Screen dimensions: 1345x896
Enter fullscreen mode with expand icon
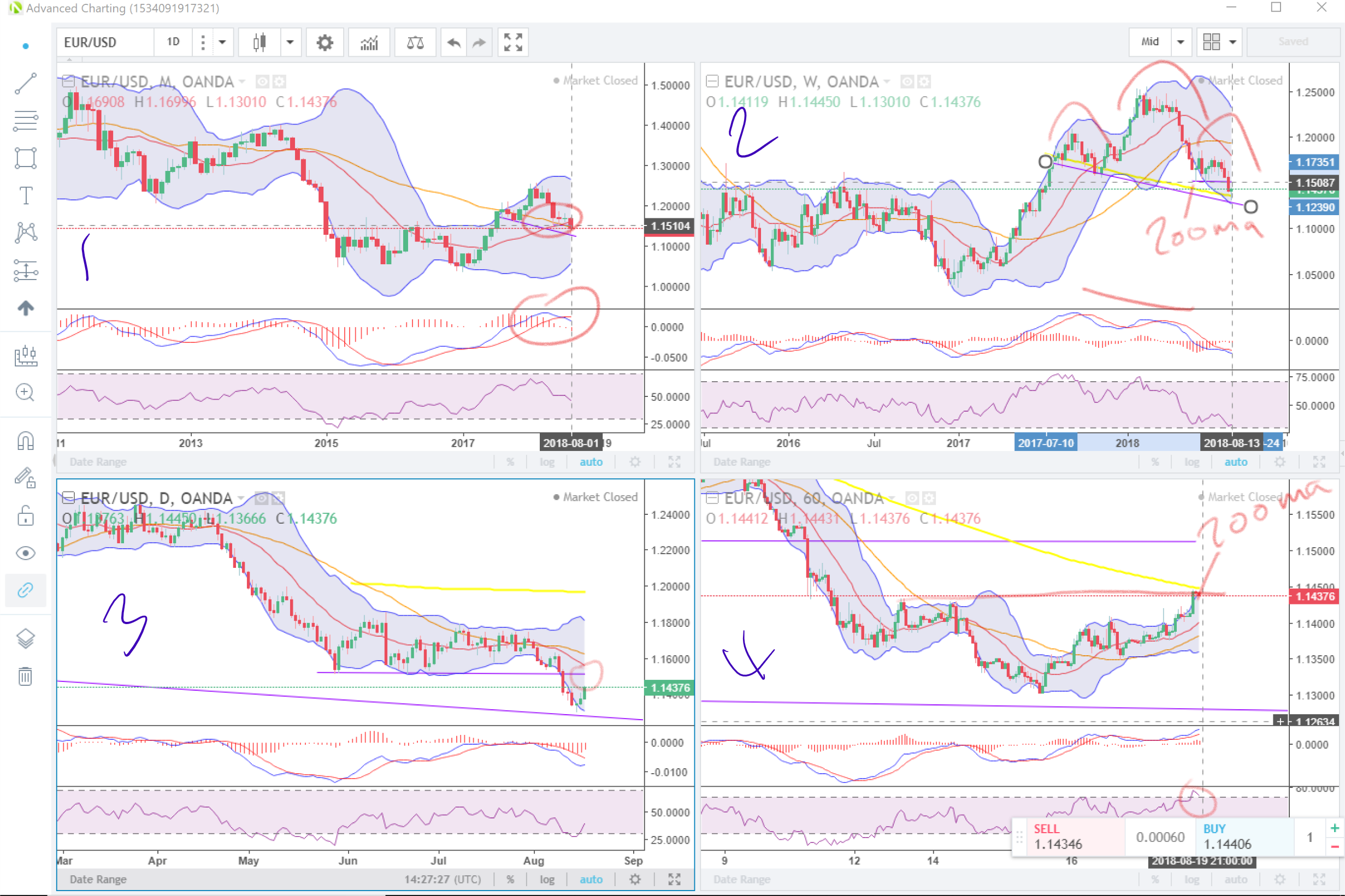pyautogui.click(x=513, y=42)
